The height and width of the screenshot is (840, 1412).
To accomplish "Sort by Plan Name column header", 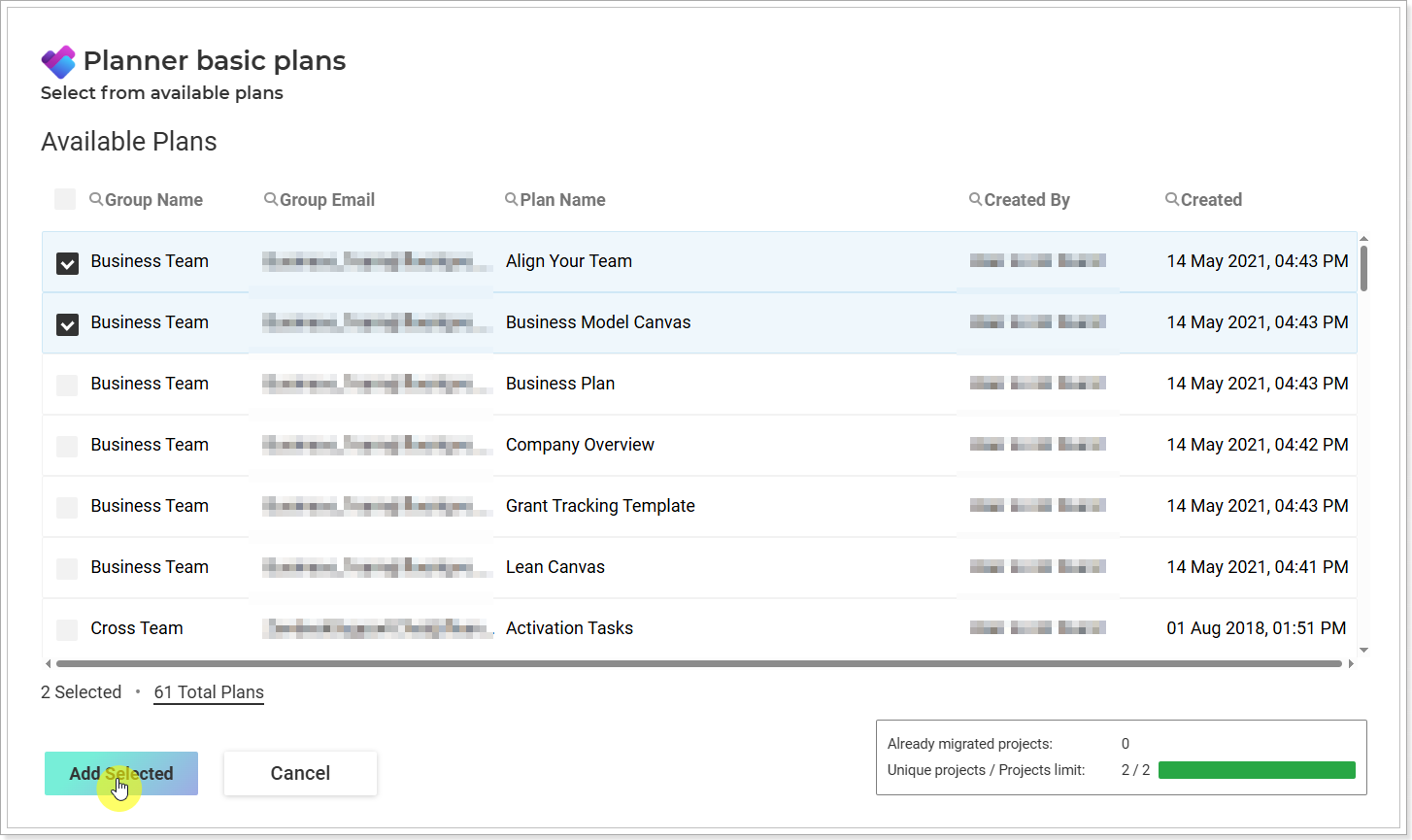I will coord(563,199).
